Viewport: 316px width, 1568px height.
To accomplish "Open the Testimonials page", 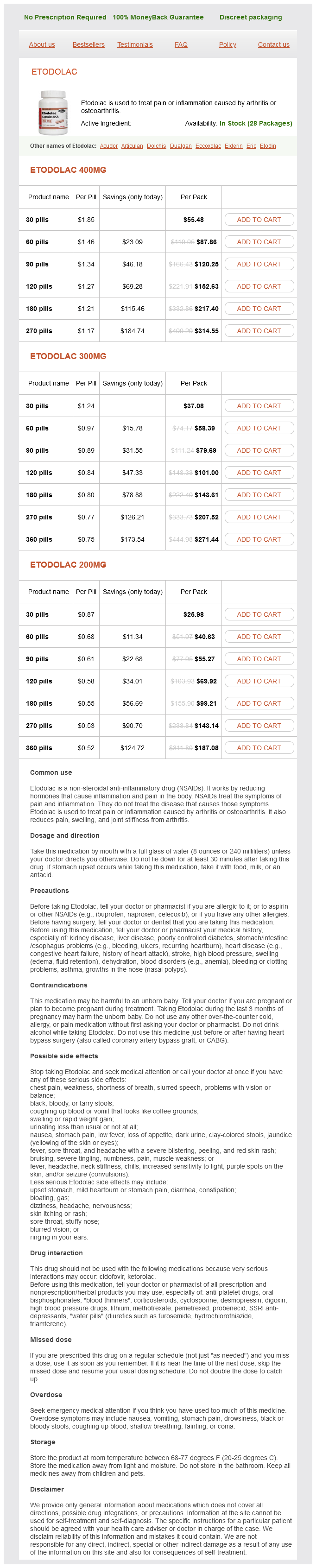I will 134,44.
